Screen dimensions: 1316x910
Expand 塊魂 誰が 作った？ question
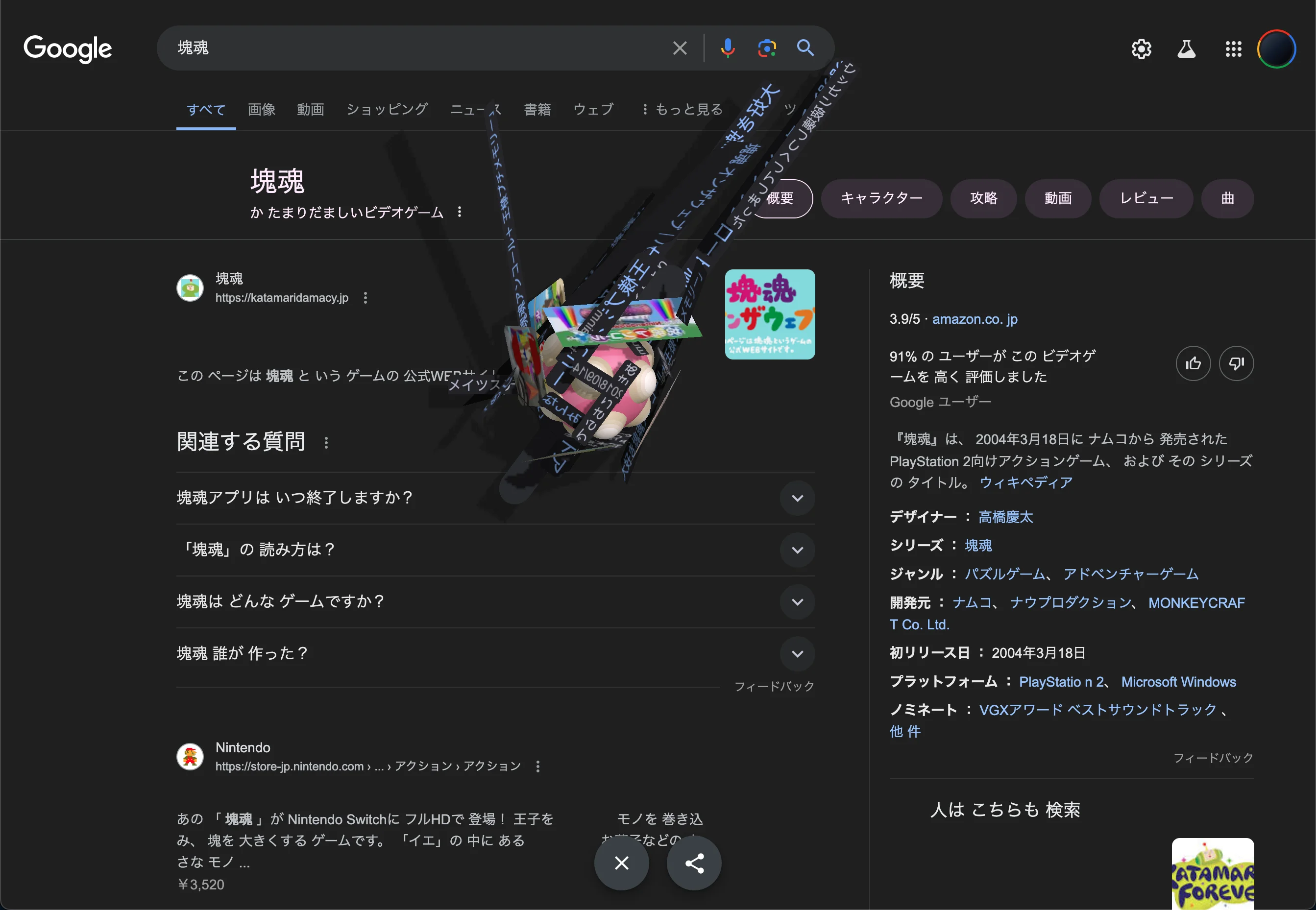(495, 653)
